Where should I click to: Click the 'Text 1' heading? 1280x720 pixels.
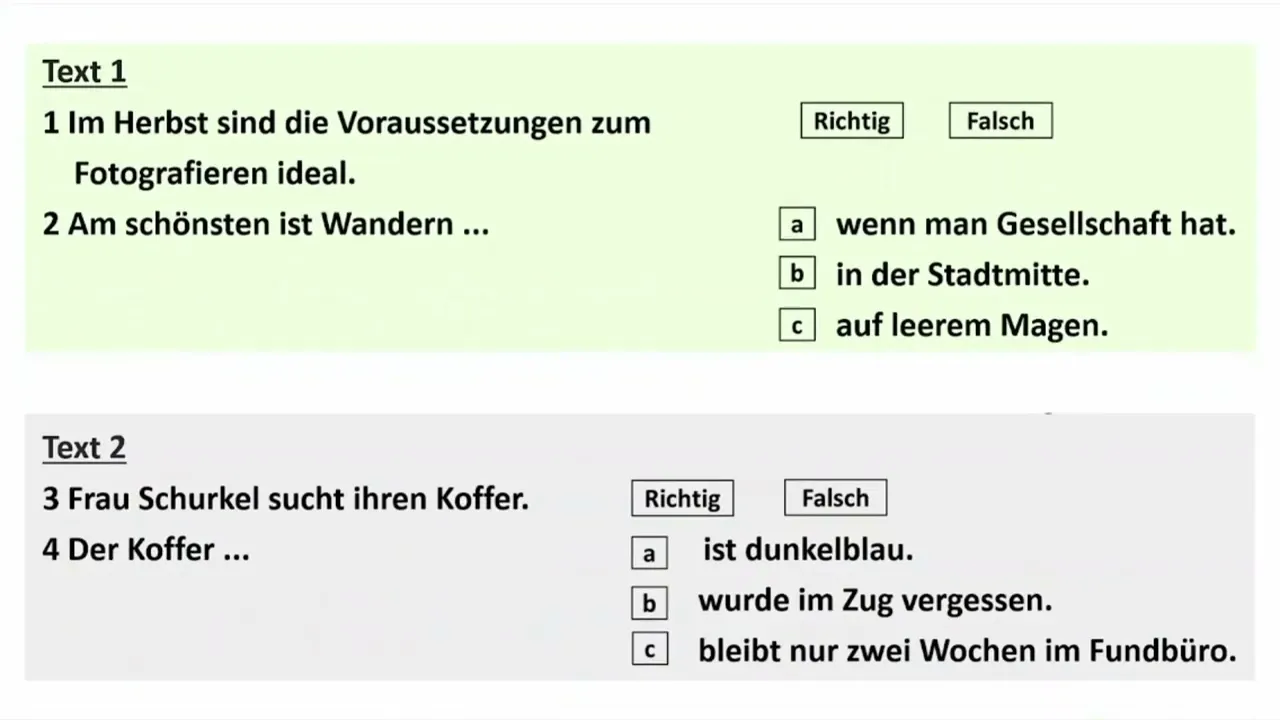pos(84,72)
